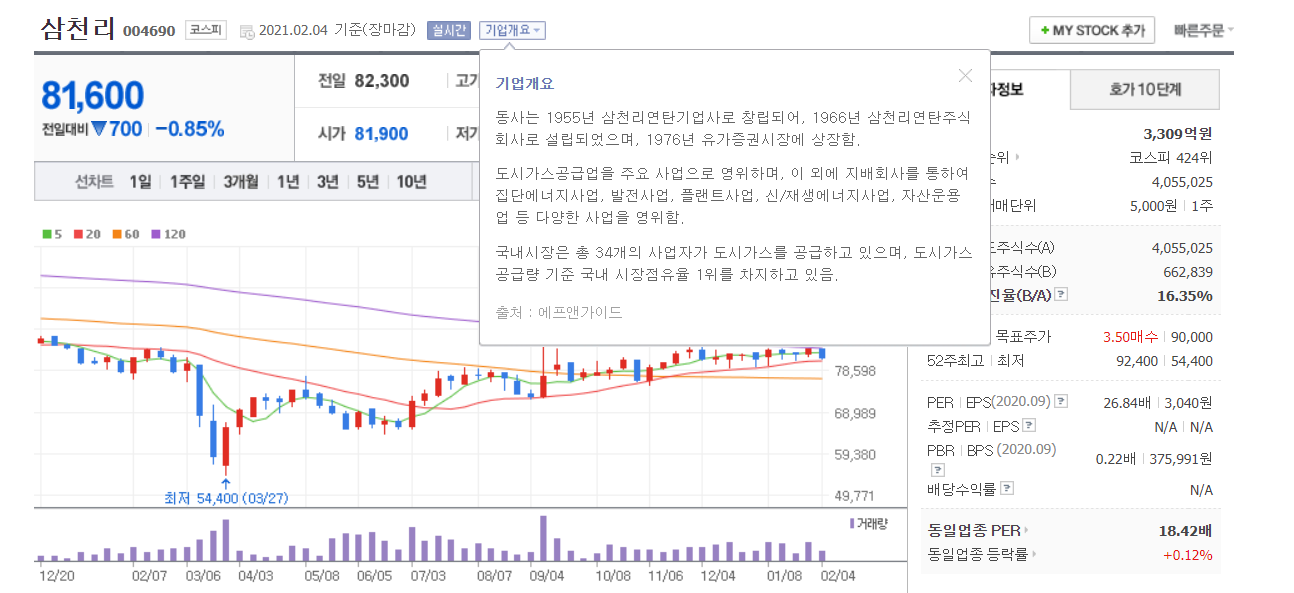The width and height of the screenshot is (1294, 593).
Task: Click the 시가 81,900 value
Action: pyautogui.click(x=381, y=133)
